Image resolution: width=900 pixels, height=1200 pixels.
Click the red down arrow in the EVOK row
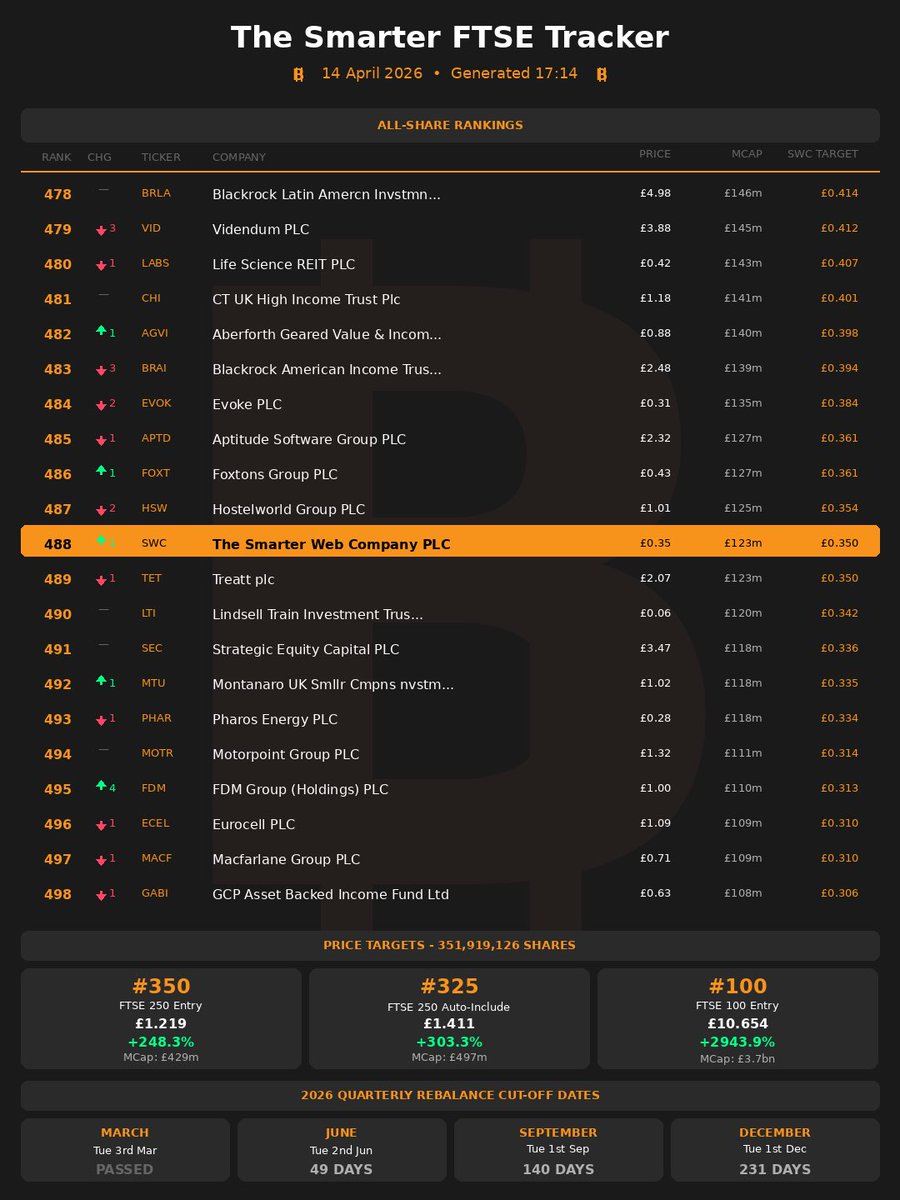tap(101, 405)
